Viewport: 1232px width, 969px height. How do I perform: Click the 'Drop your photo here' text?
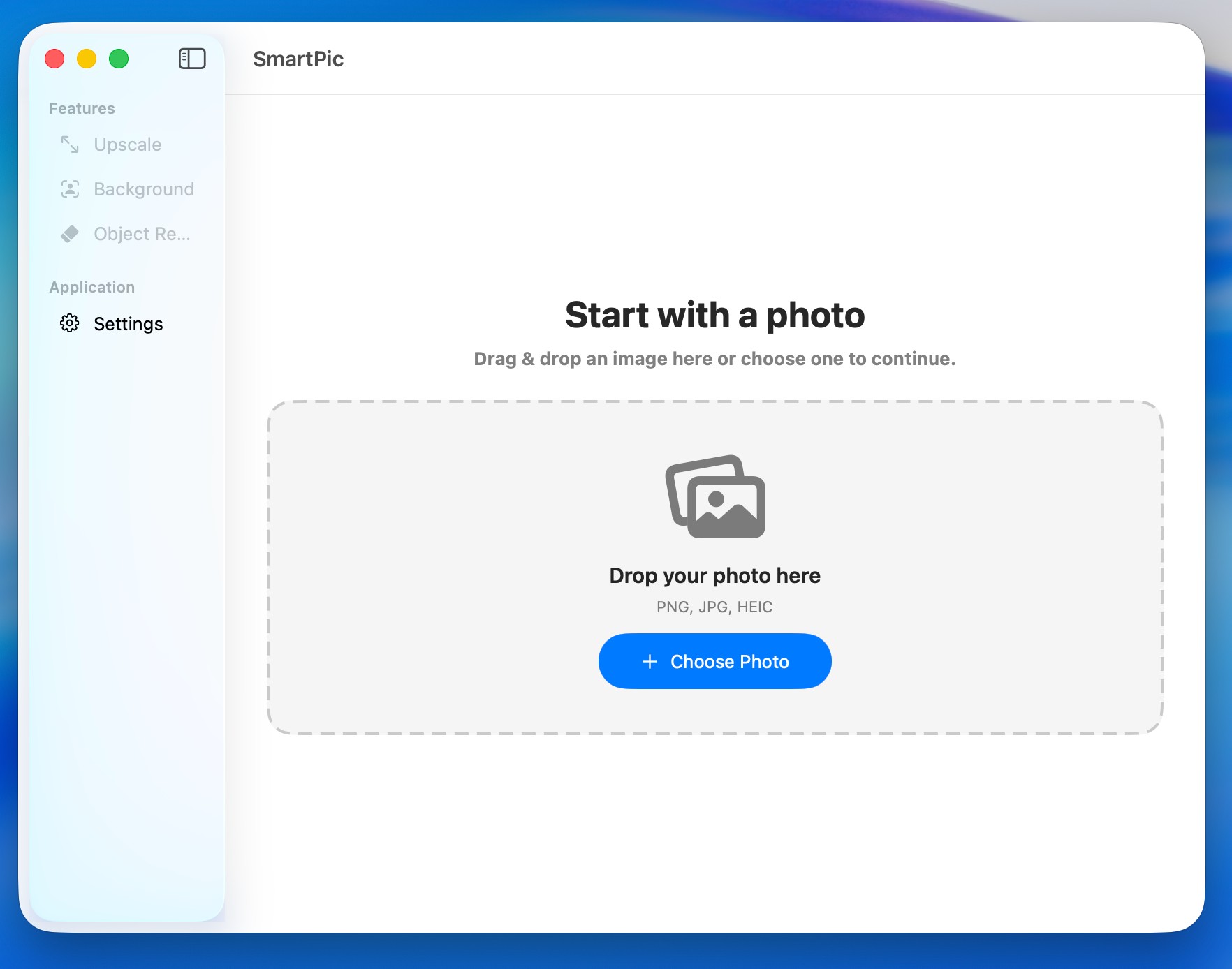tap(714, 575)
